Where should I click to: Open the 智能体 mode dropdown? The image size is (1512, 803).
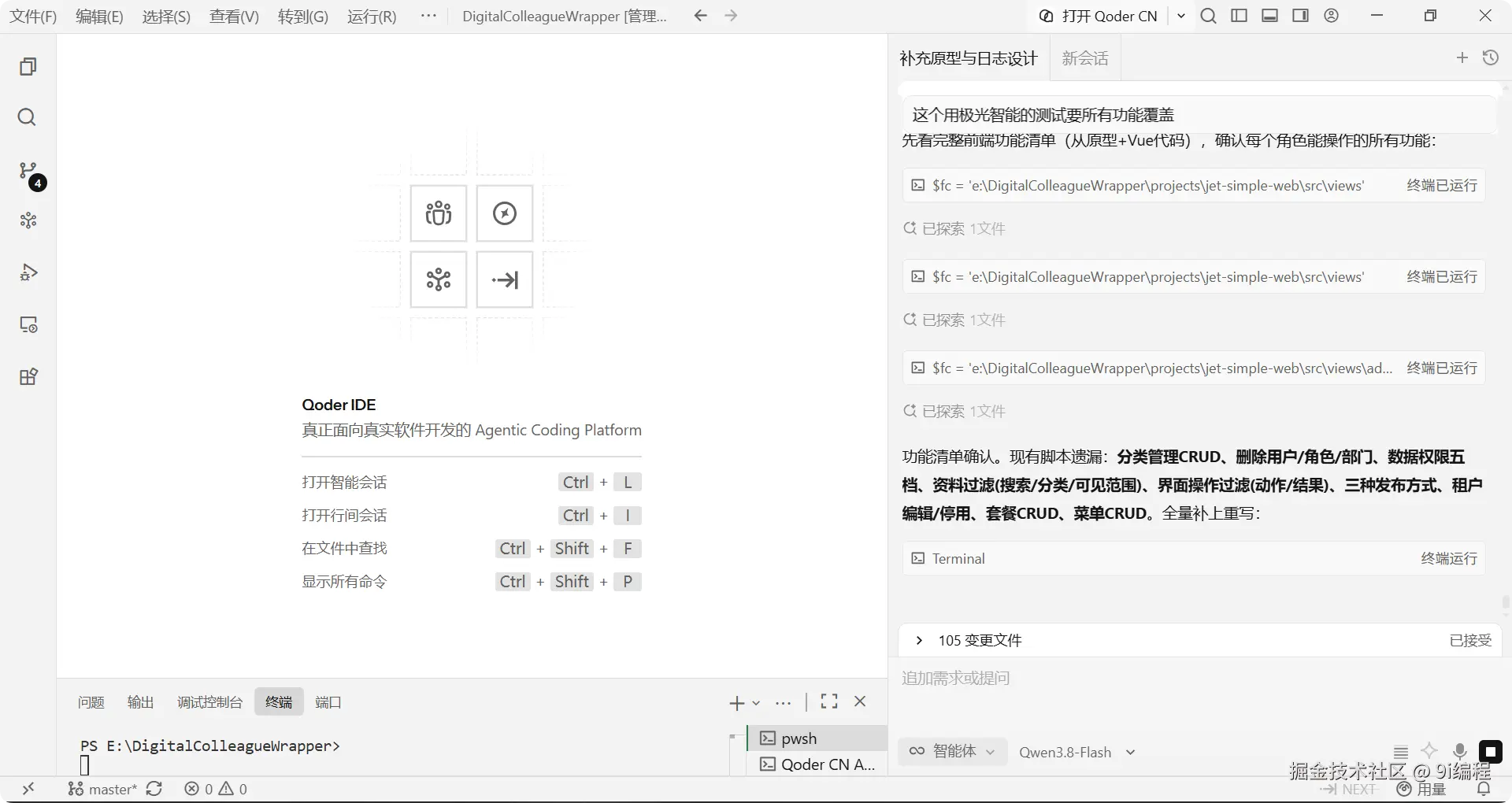952,751
